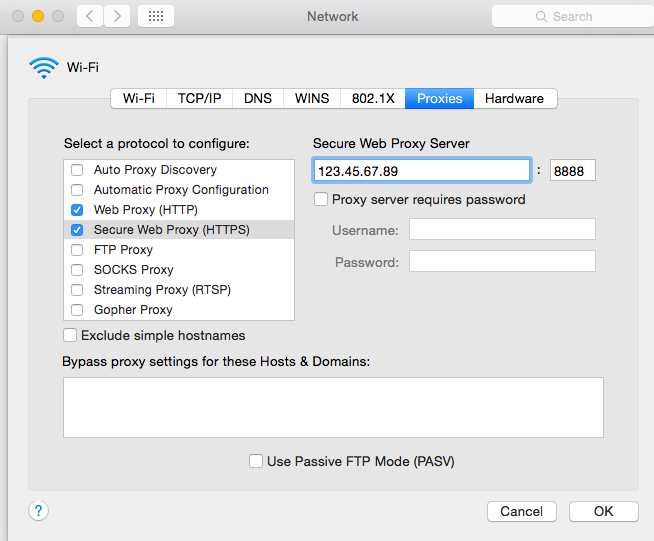
Task: Click the forward navigation arrow
Action: [x=117, y=16]
